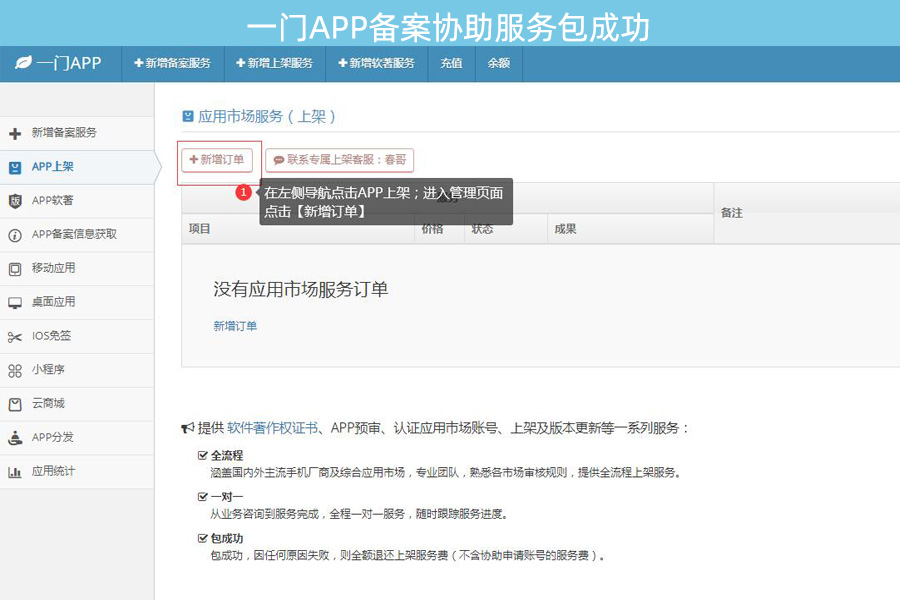Viewport: 900px width, 600px height.
Task: Open 新增备案服务 in the top navigation
Action: click(x=172, y=63)
